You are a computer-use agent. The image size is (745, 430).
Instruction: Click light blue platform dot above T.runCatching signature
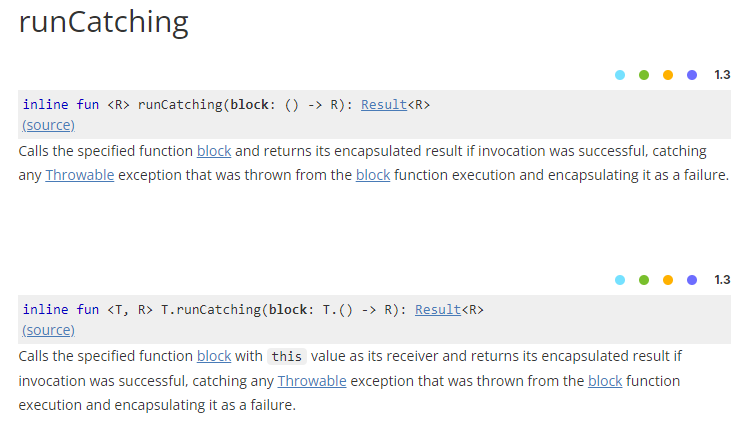coord(620,280)
